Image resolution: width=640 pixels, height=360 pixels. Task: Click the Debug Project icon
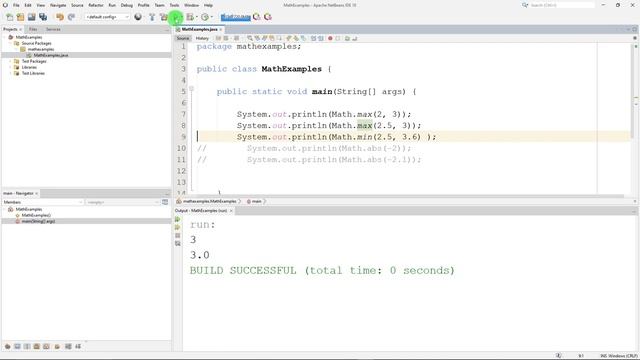click(x=190, y=17)
